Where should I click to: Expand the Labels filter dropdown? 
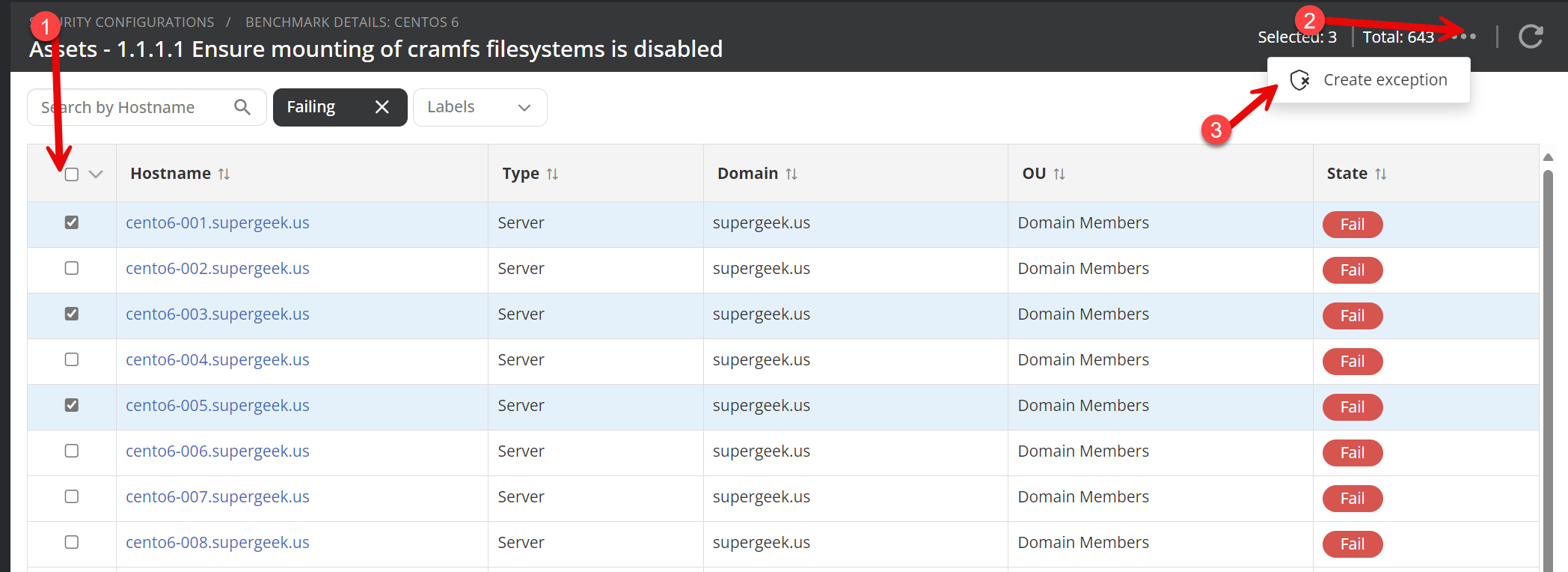pyautogui.click(x=480, y=107)
